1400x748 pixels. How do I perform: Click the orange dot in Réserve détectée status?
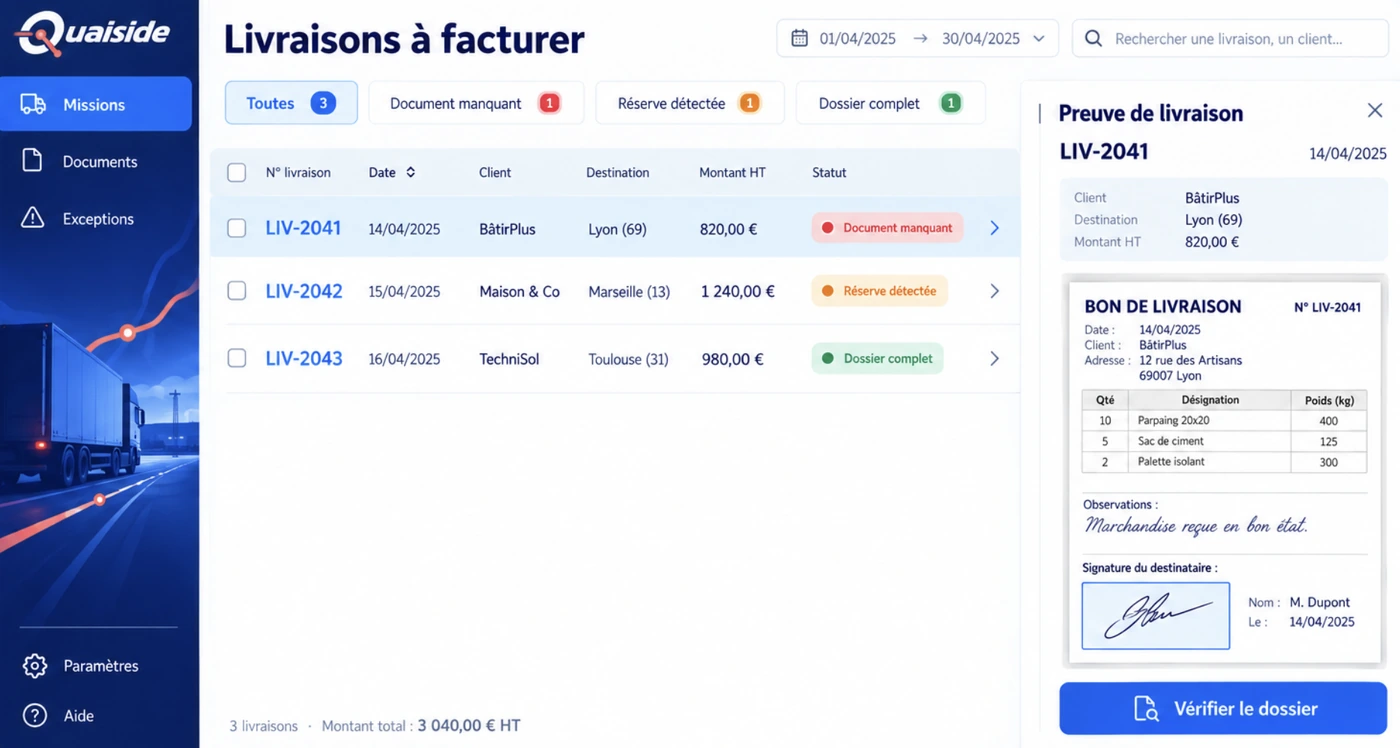pos(827,291)
